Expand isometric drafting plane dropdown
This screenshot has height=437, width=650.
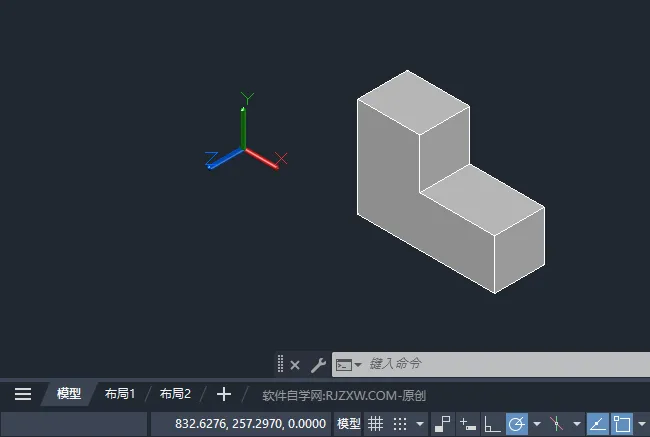coord(576,424)
